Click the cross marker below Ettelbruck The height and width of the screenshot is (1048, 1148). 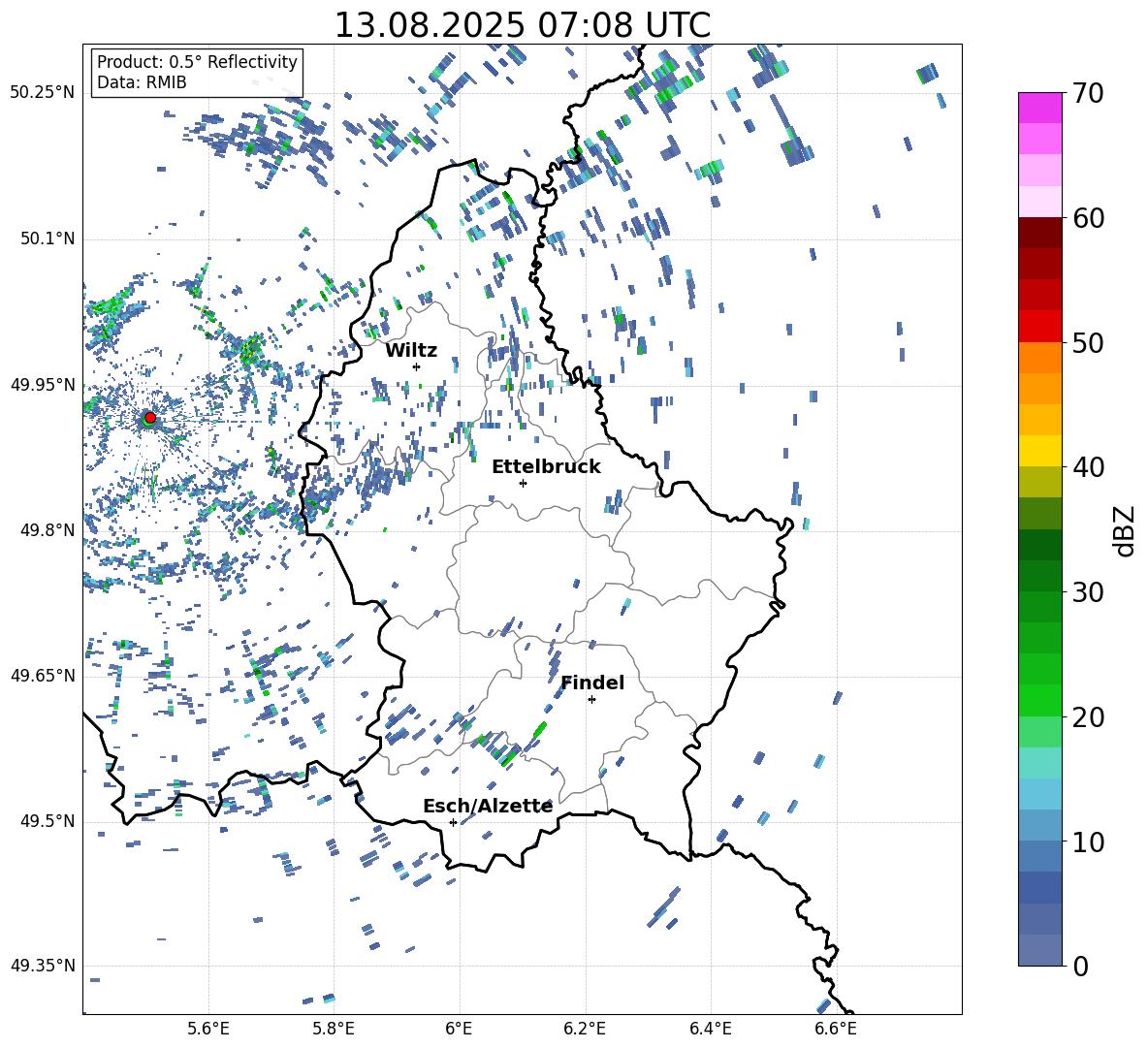click(x=523, y=483)
